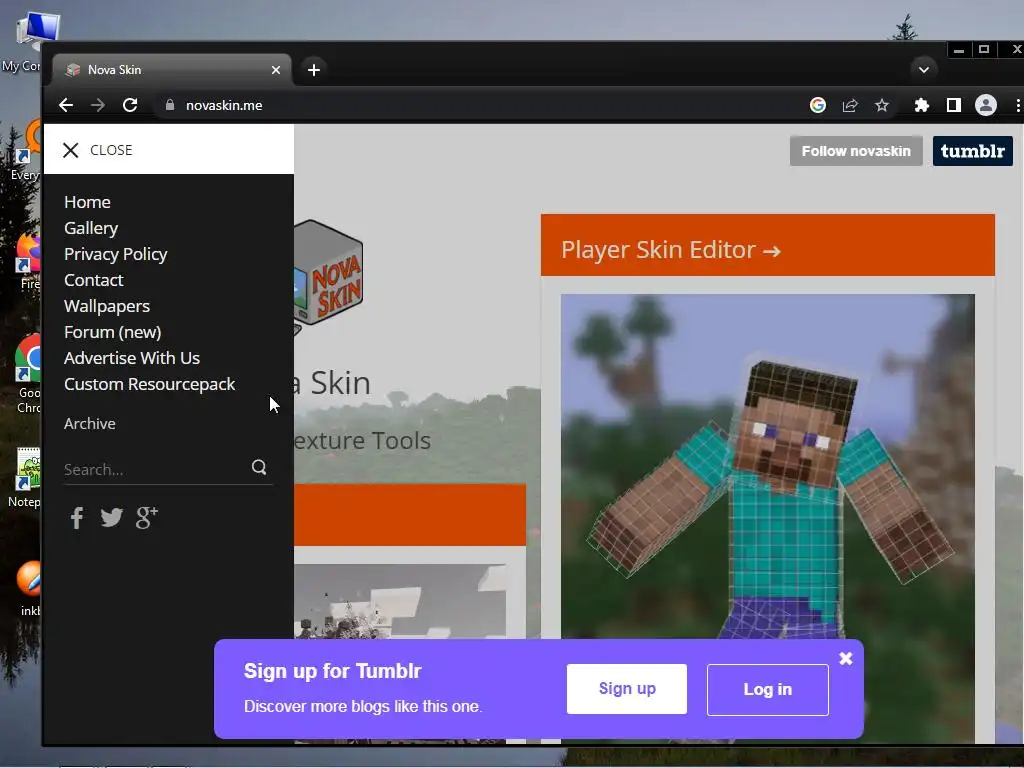Dismiss the Sign up for Tumblr banner
Viewport: 1024px width, 768px height.
coord(846,658)
